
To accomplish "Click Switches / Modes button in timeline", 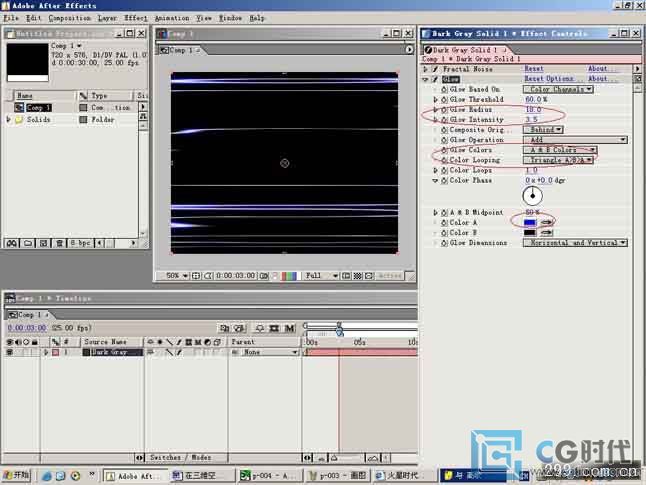I will (x=180, y=458).
